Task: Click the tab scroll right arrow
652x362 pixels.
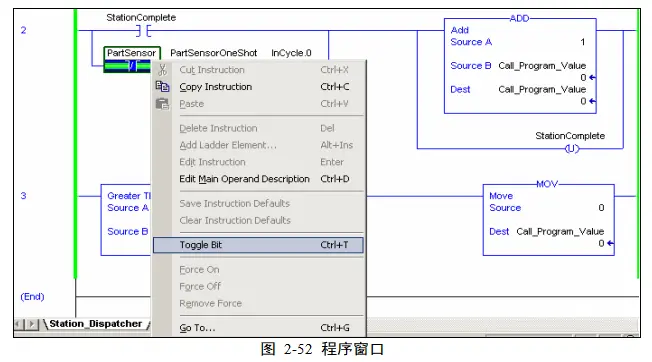Action: [x=32, y=324]
